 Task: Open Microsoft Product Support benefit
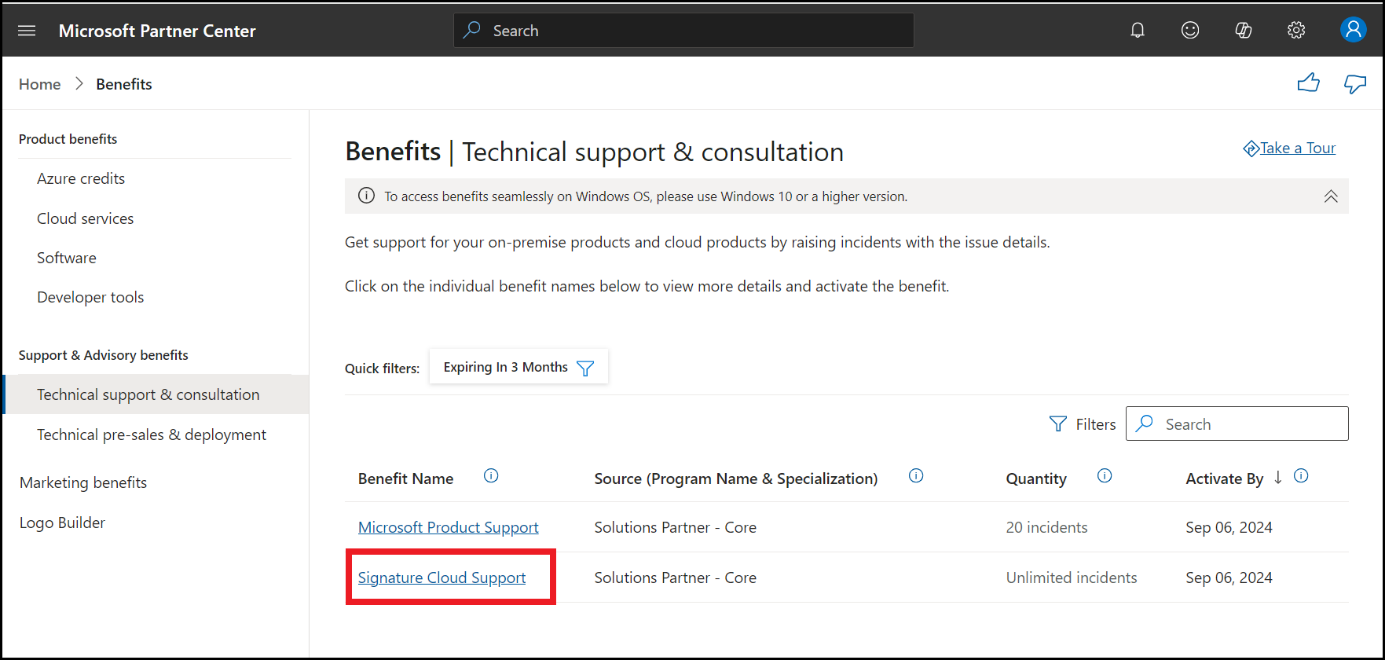click(448, 527)
